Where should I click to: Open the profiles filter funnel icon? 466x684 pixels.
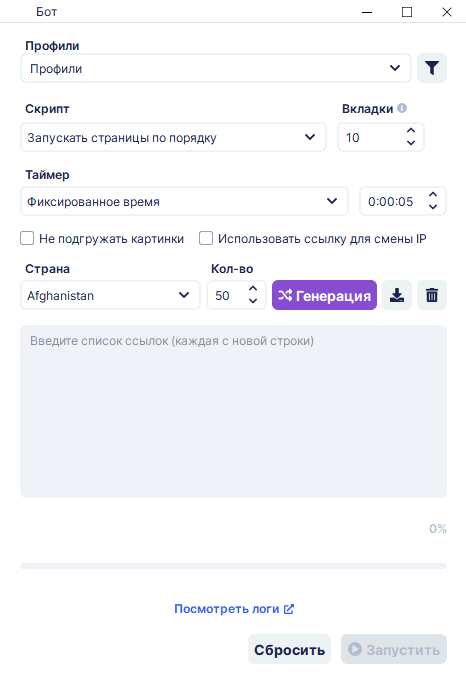[432, 68]
